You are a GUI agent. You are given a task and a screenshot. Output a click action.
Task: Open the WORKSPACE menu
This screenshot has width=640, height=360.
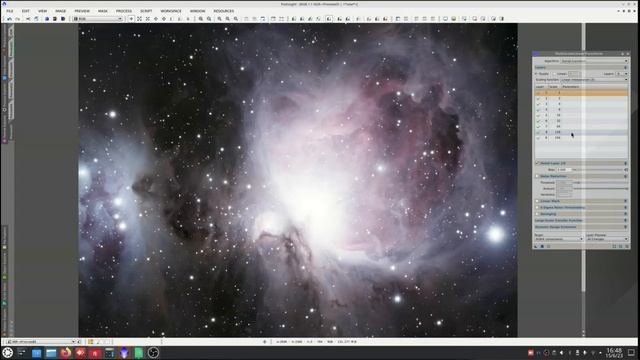171,11
